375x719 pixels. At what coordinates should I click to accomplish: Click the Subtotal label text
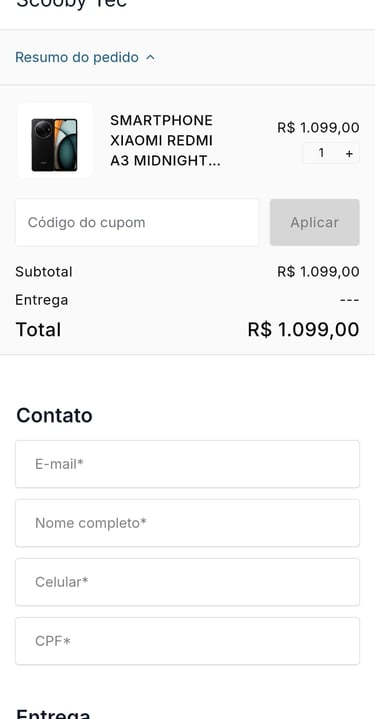tap(44, 271)
